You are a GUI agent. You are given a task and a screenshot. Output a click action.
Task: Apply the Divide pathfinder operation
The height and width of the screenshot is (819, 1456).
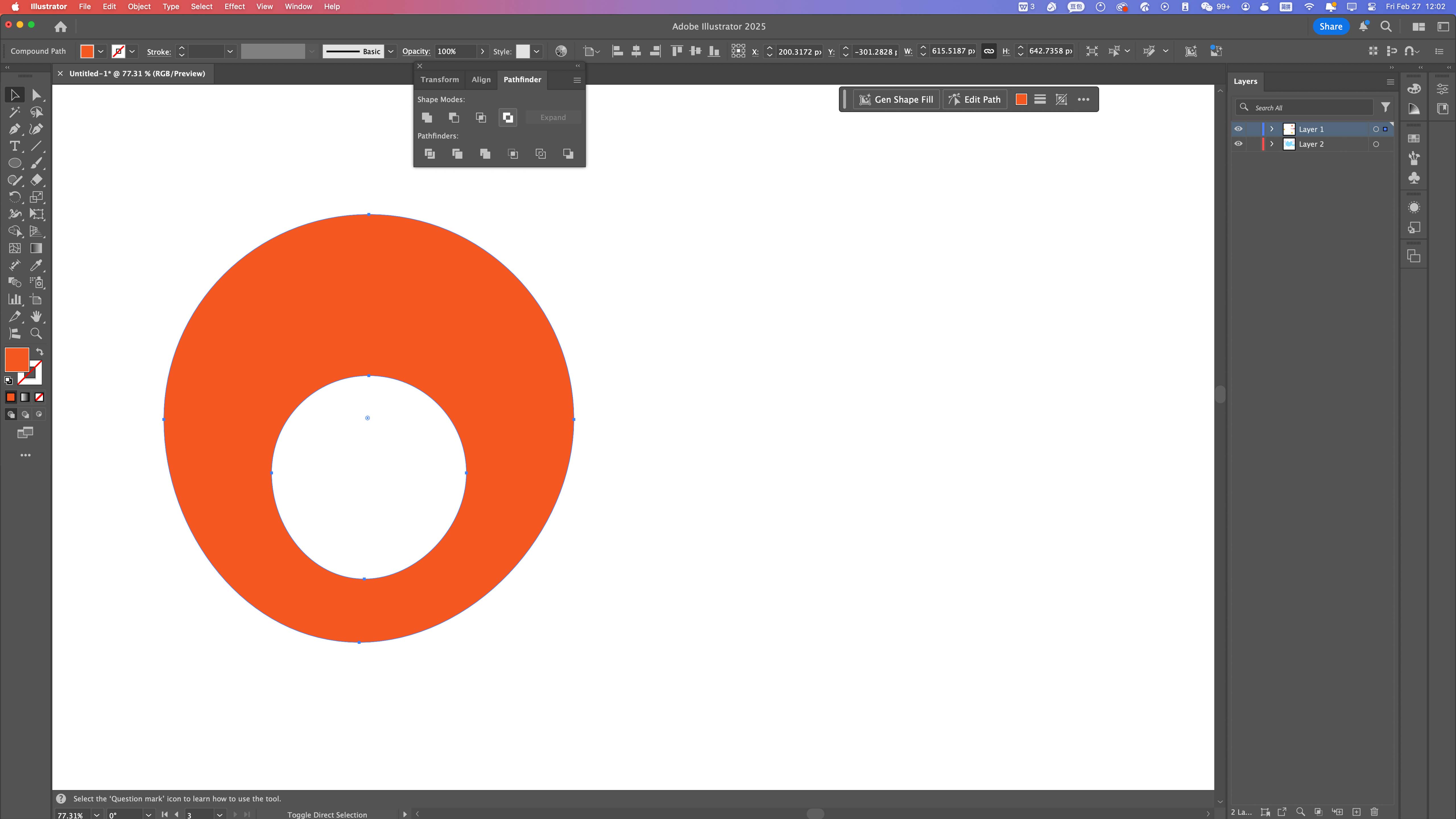pyautogui.click(x=429, y=154)
